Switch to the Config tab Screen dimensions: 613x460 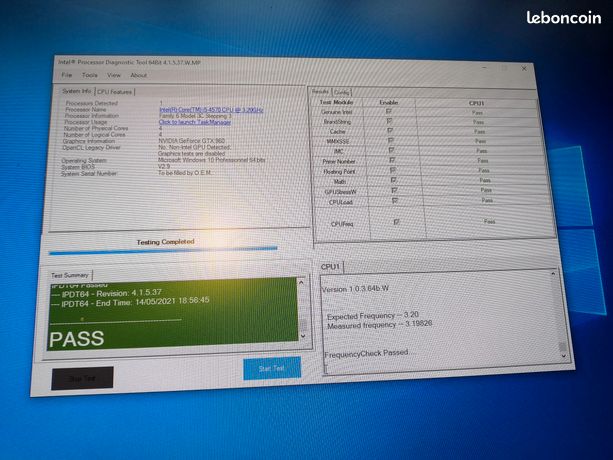[342, 93]
